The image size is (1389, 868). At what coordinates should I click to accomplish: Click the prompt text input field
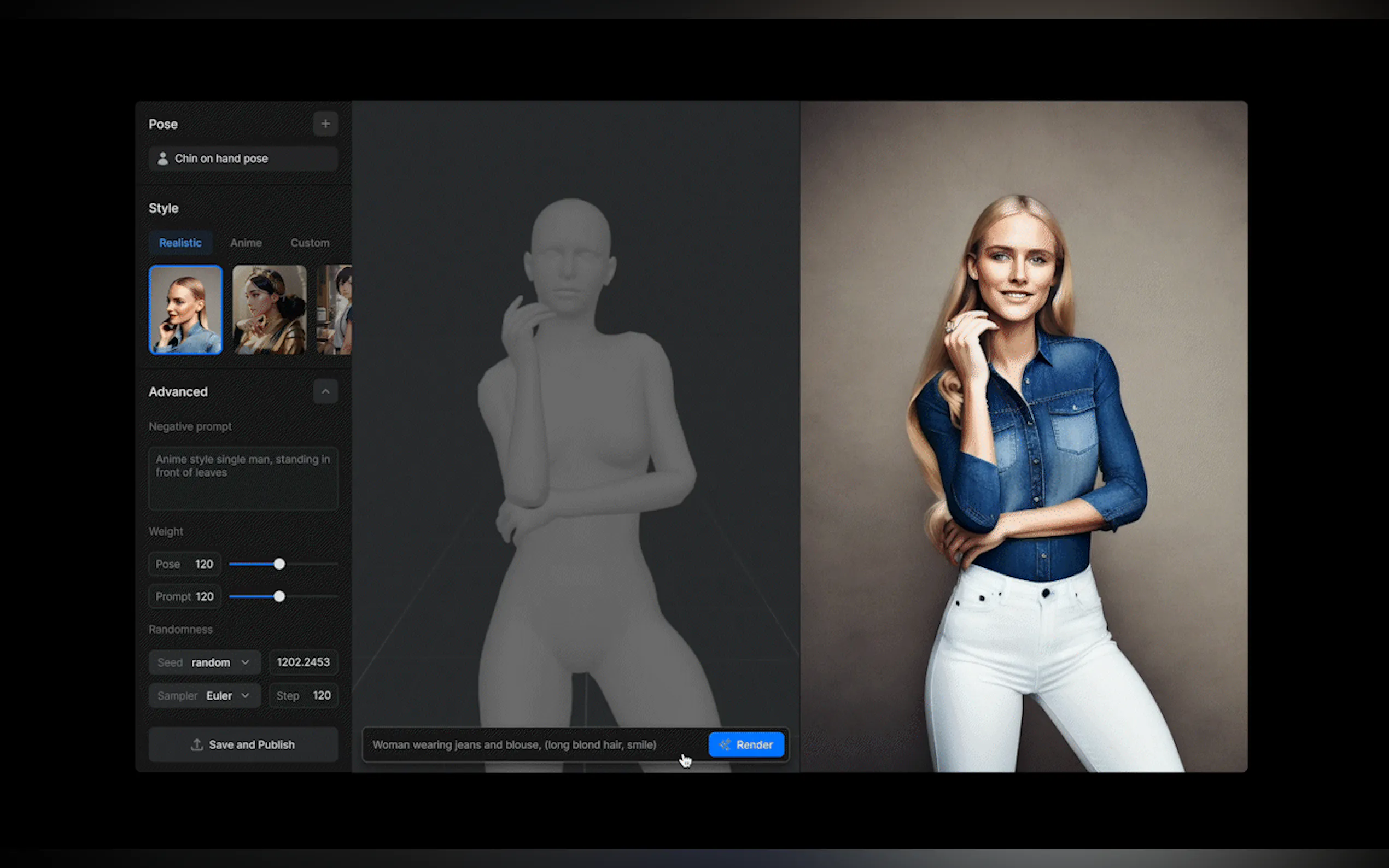[534, 744]
